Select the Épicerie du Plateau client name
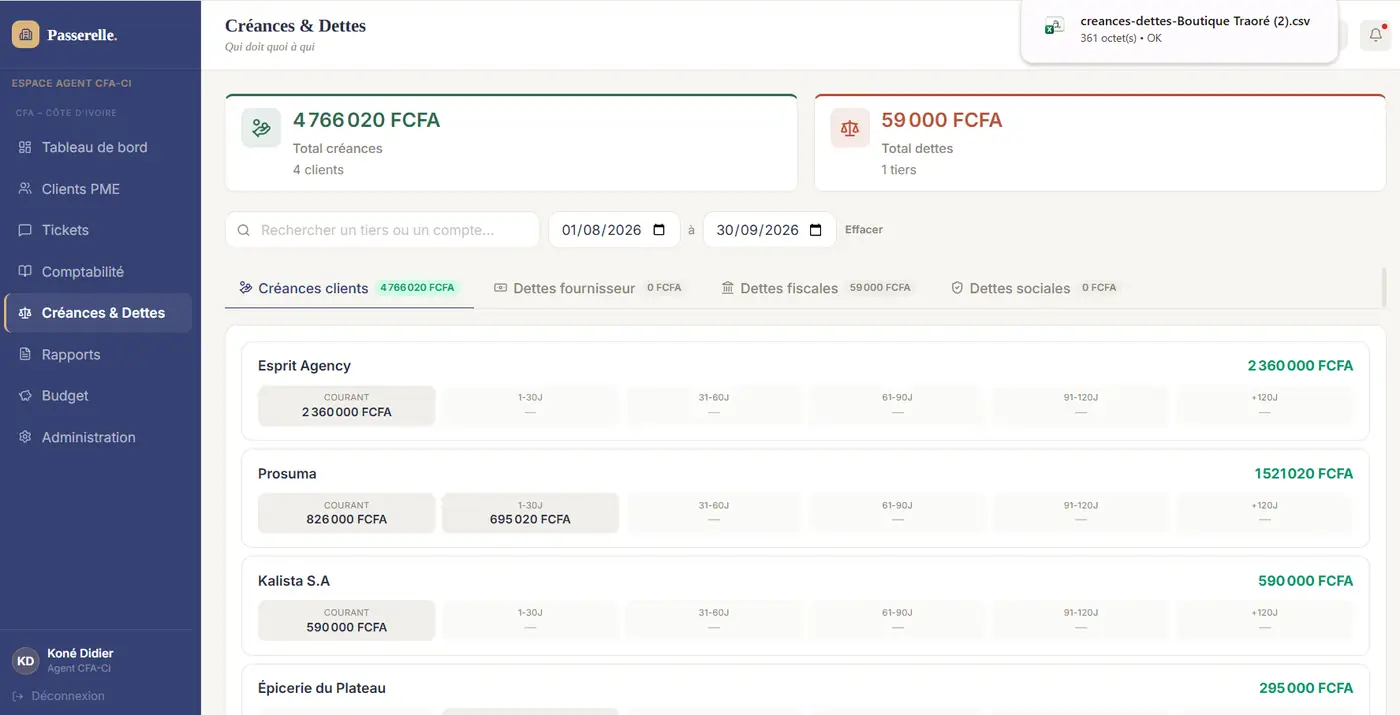This screenshot has width=1400, height=715. 322,688
